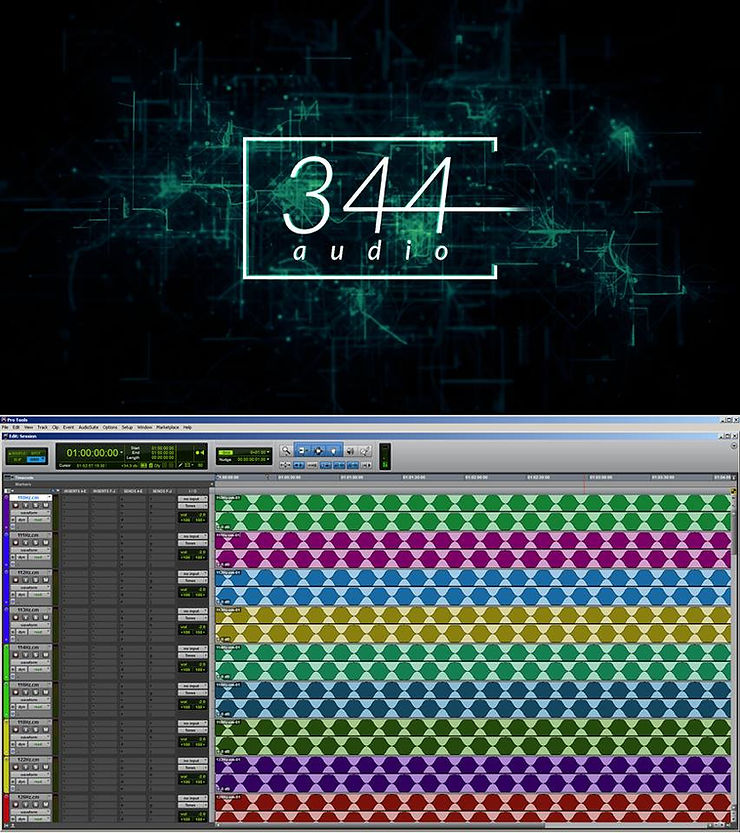Open waveform view selector on 111Hz magenta track
740x833 pixels.
point(31,550)
